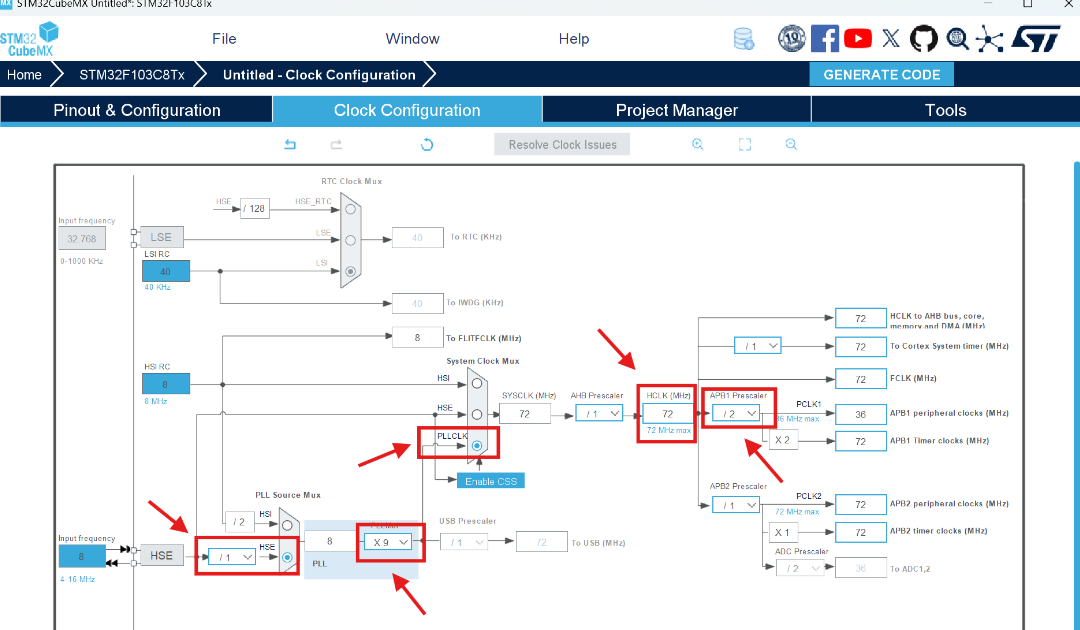Click the APB1 peripheral clocks value 36
The image size is (1080, 630).
click(860, 414)
